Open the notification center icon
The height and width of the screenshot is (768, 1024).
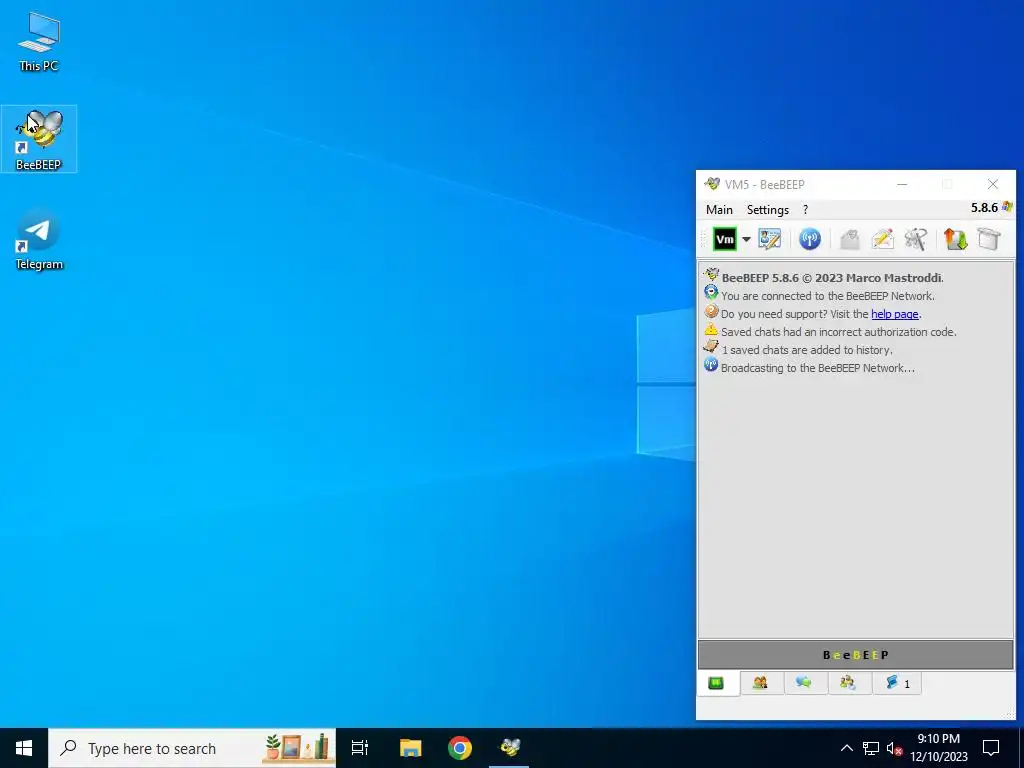tap(991, 748)
